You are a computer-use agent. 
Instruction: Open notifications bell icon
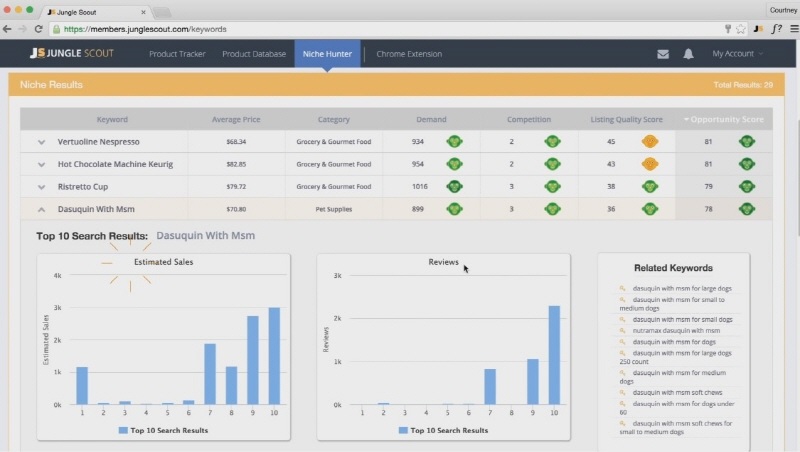coord(688,54)
